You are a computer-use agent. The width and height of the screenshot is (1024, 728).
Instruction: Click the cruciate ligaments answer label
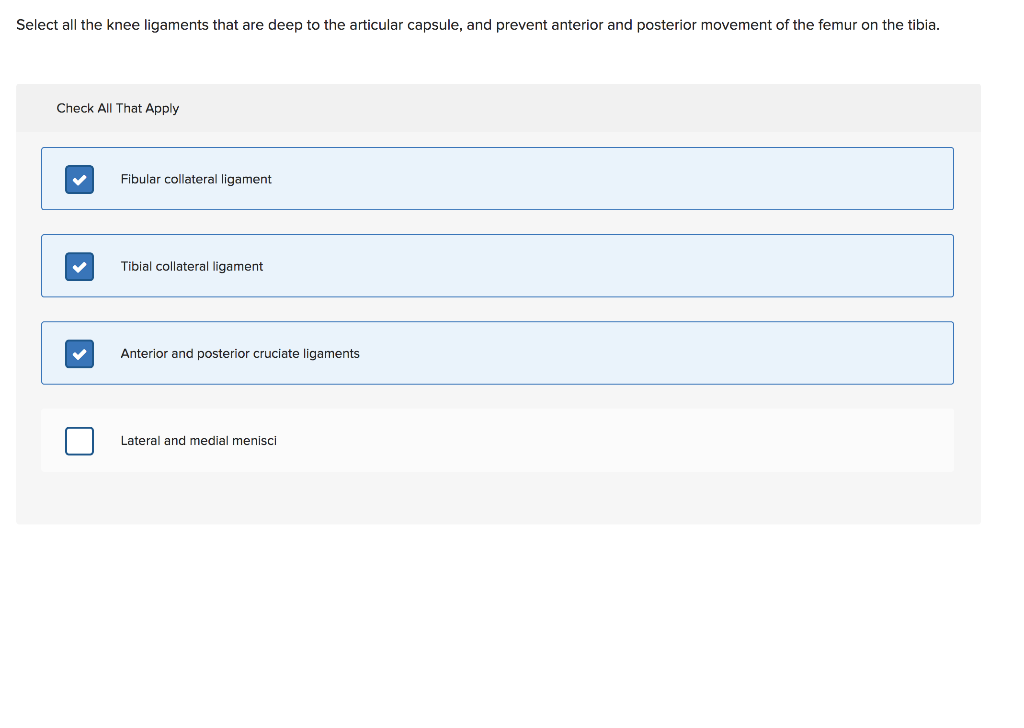tap(239, 353)
